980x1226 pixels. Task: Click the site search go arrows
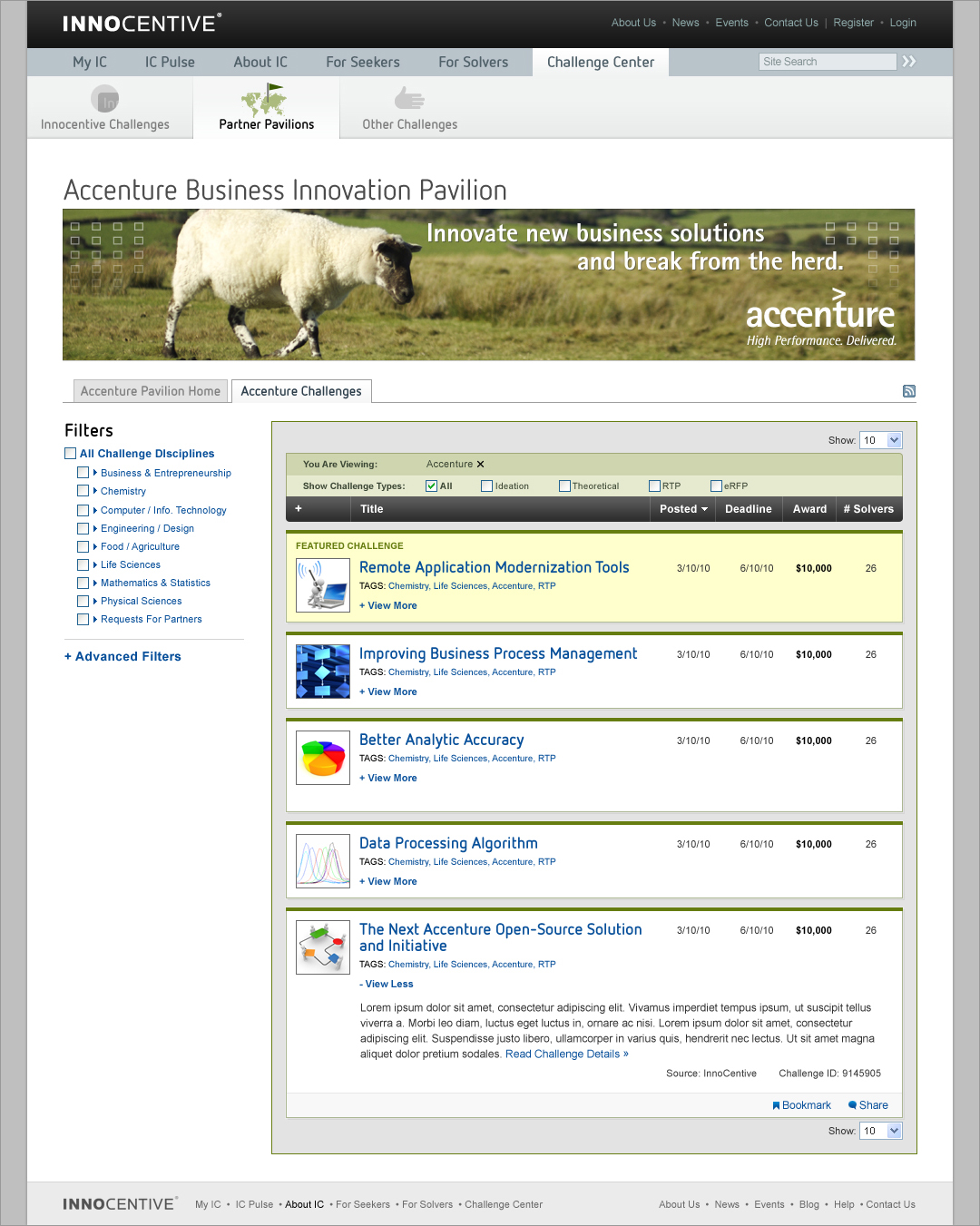pos(909,62)
